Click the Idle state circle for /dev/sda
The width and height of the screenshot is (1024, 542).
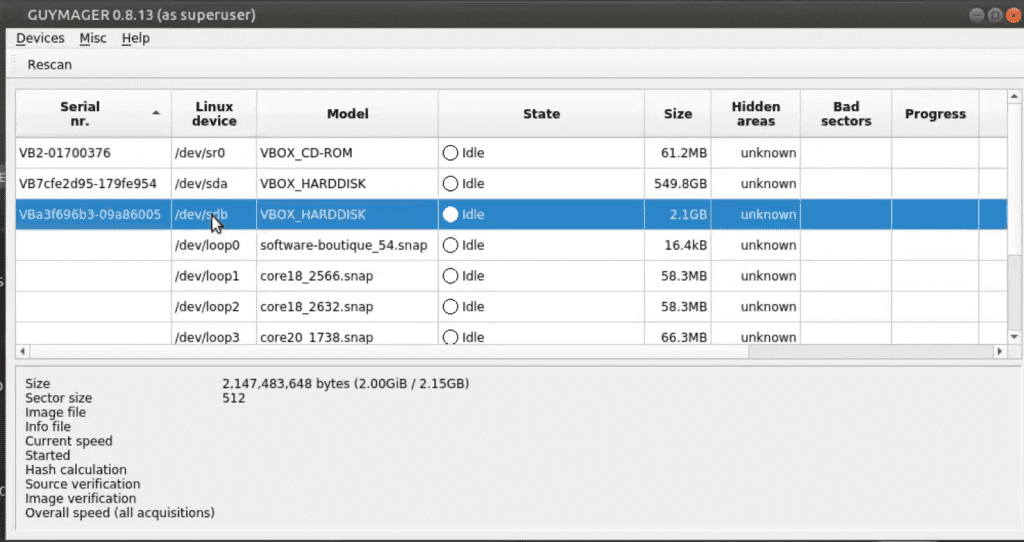[x=450, y=183]
